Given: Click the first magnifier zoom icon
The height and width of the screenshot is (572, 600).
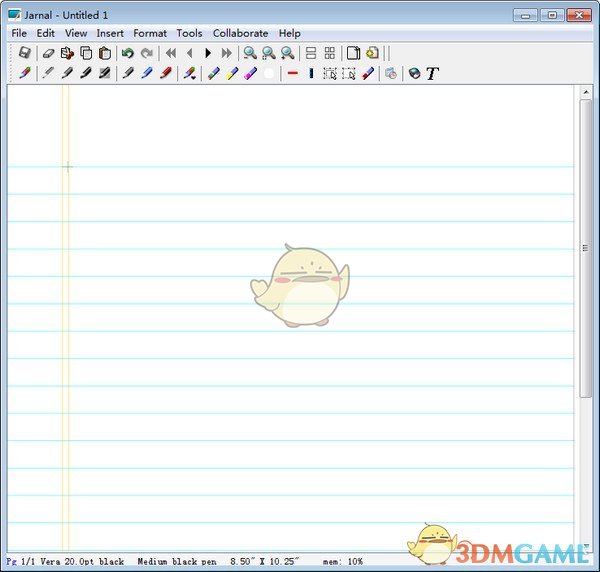Looking at the screenshot, I should [x=250, y=53].
